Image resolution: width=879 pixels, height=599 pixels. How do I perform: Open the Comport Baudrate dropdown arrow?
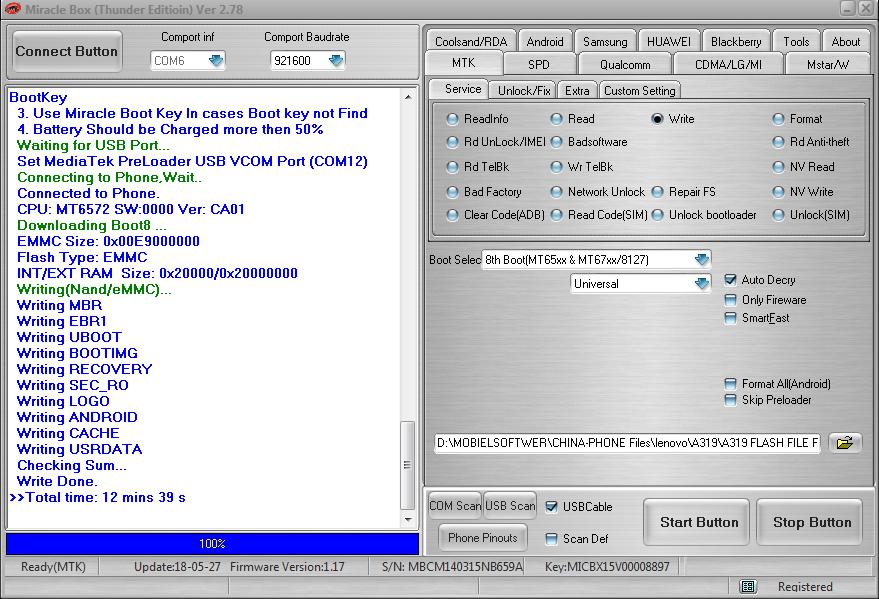coord(336,61)
